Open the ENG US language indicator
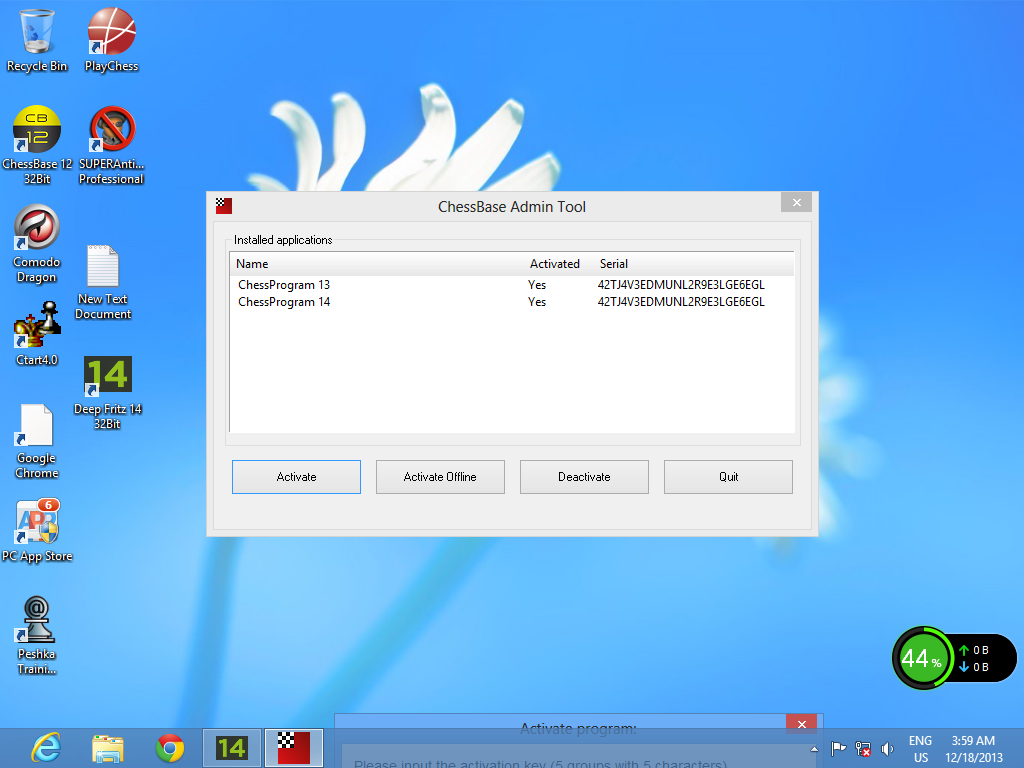Screen dimensions: 1024x768 point(920,749)
